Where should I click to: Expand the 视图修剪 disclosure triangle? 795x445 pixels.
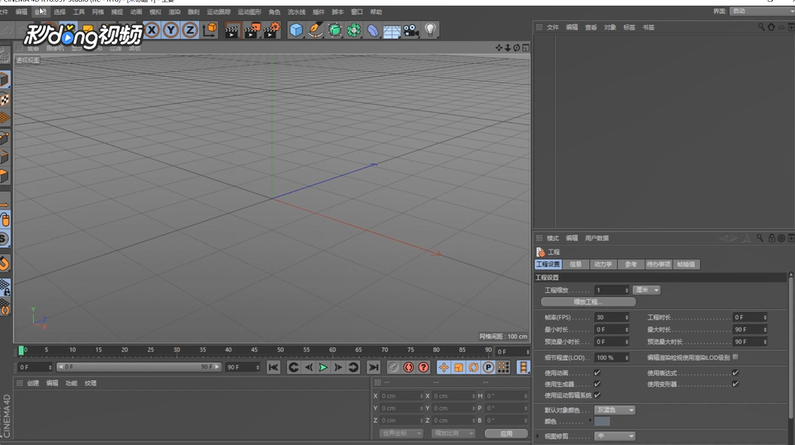click(x=538, y=436)
